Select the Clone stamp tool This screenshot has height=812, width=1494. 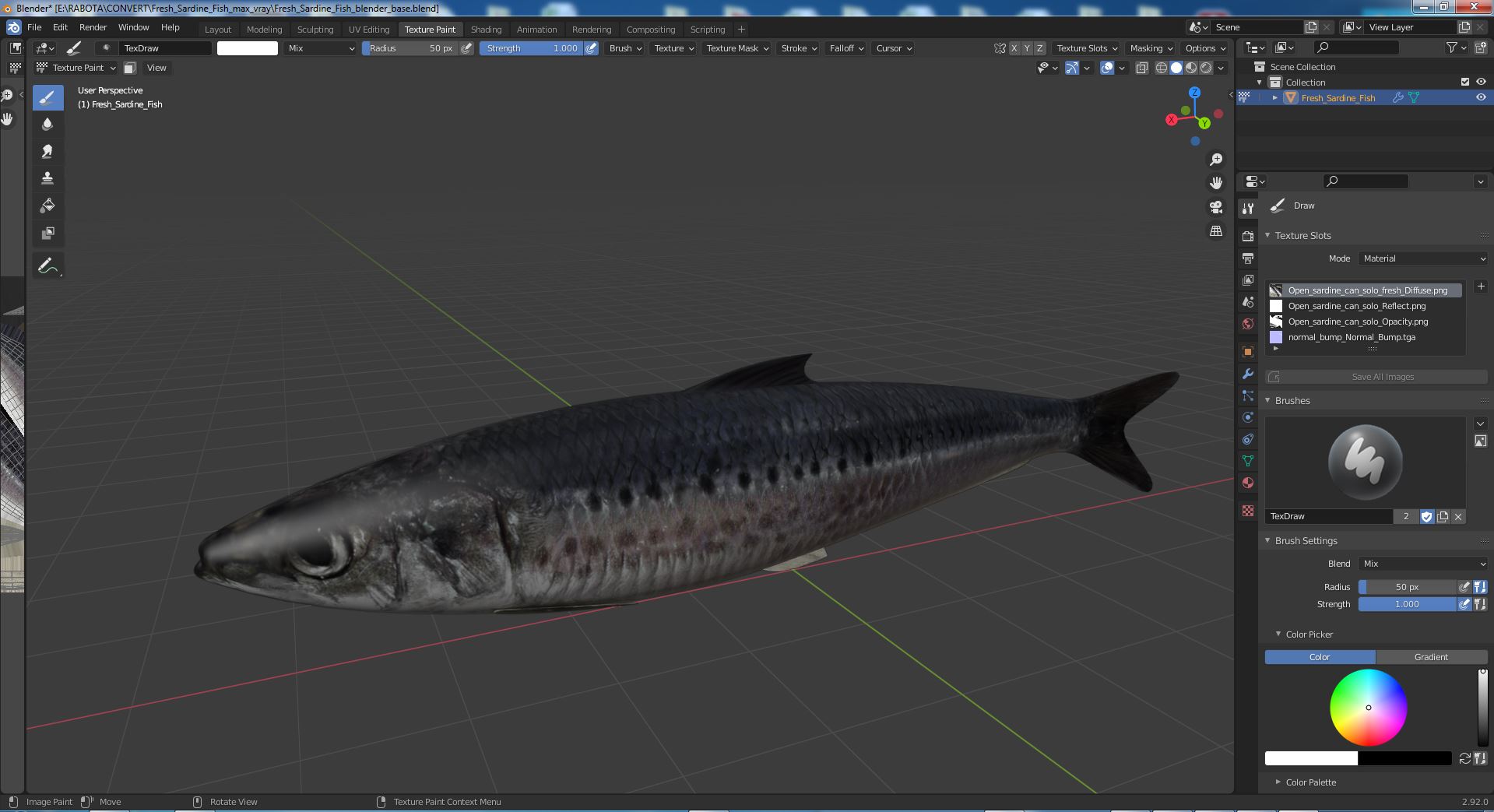tap(47, 178)
